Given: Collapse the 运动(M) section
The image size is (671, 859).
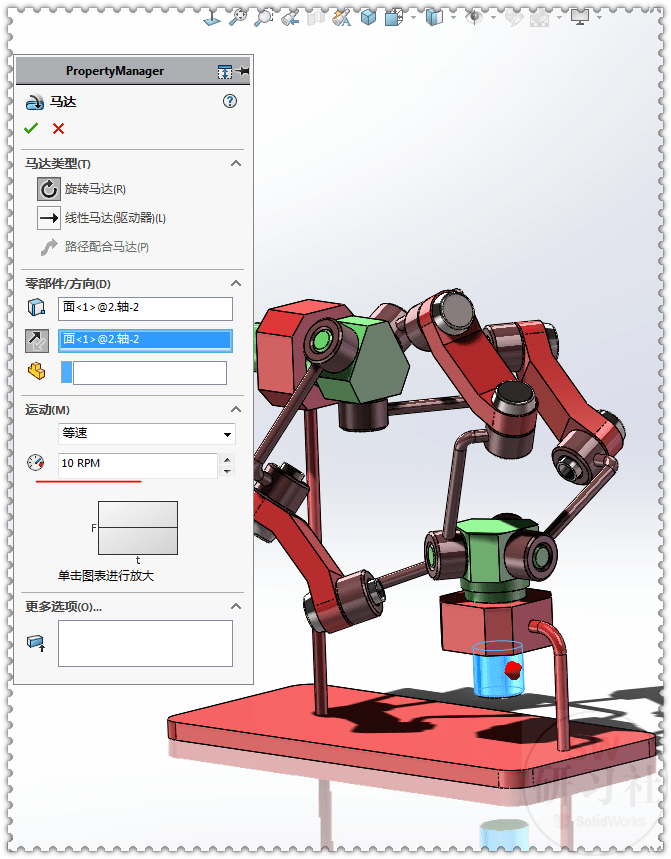Looking at the screenshot, I should (236, 409).
